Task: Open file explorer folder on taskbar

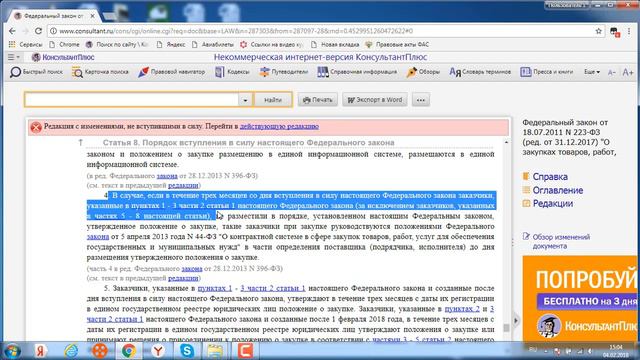Action: [x=216, y=351]
